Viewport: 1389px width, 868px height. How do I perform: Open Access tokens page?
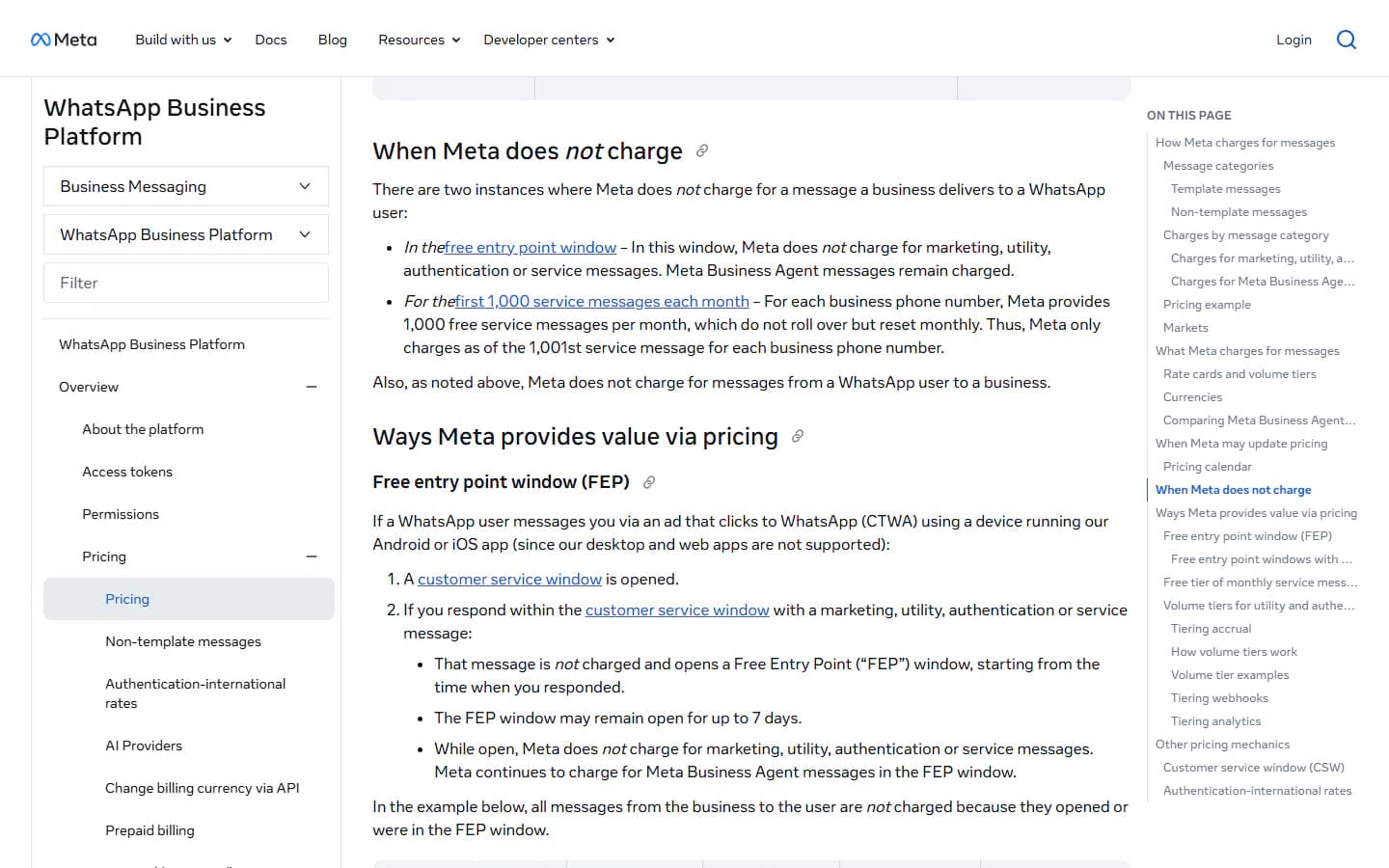[127, 472]
